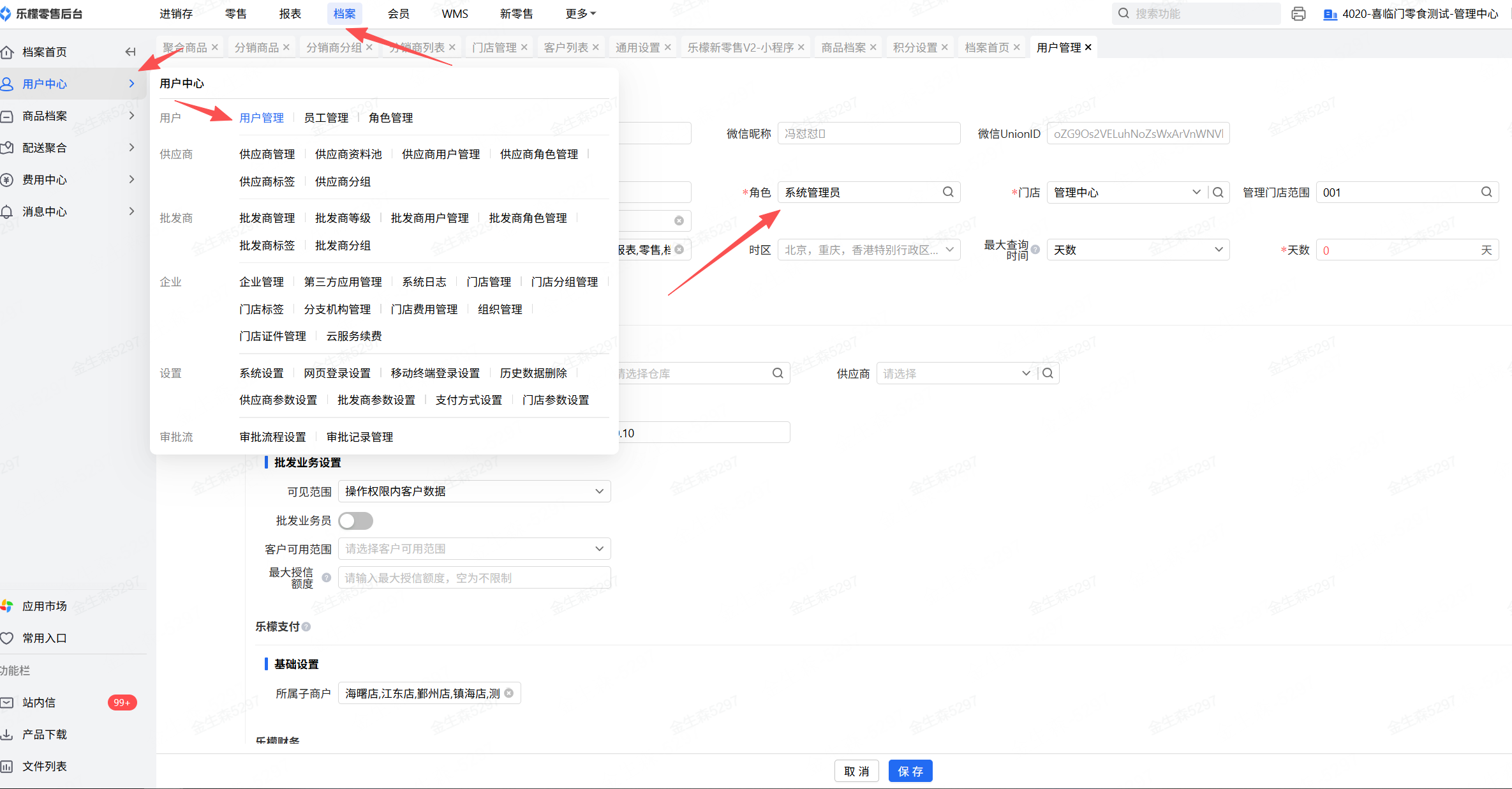This screenshot has height=789, width=1512.
Task: Click the help icon next to 乐檬支付
Action: pos(306,627)
